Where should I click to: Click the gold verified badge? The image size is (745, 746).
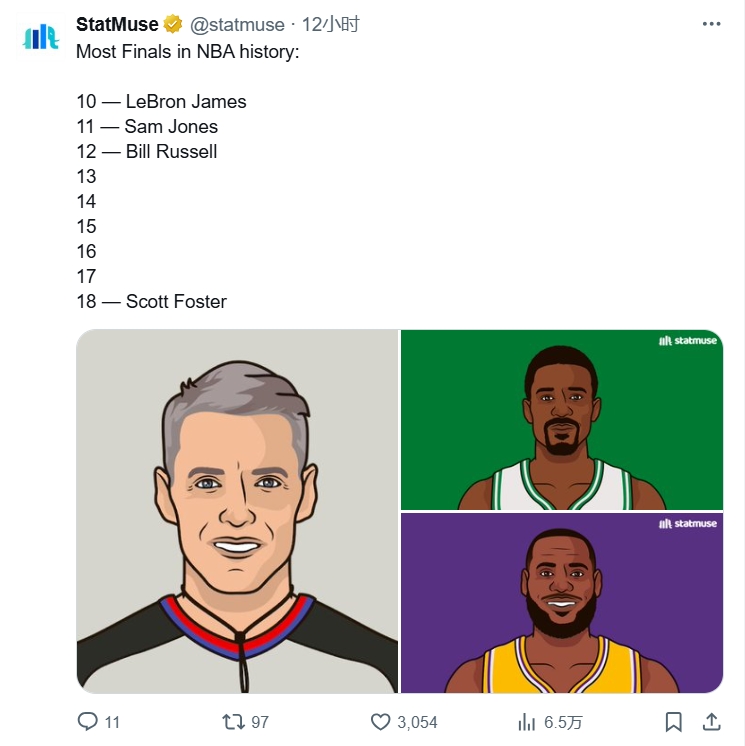173,25
